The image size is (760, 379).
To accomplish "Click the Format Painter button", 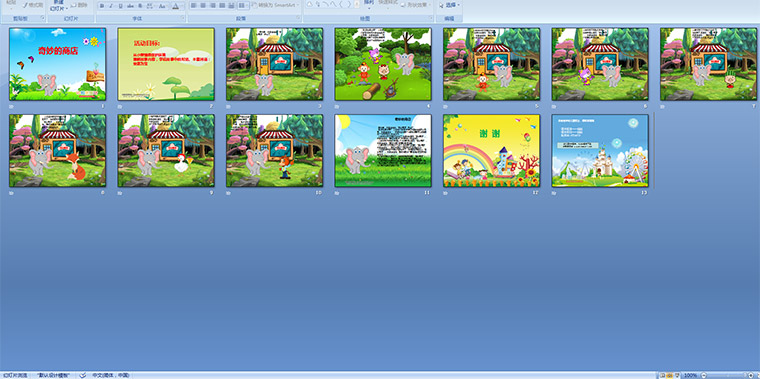I will pos(32,5).
